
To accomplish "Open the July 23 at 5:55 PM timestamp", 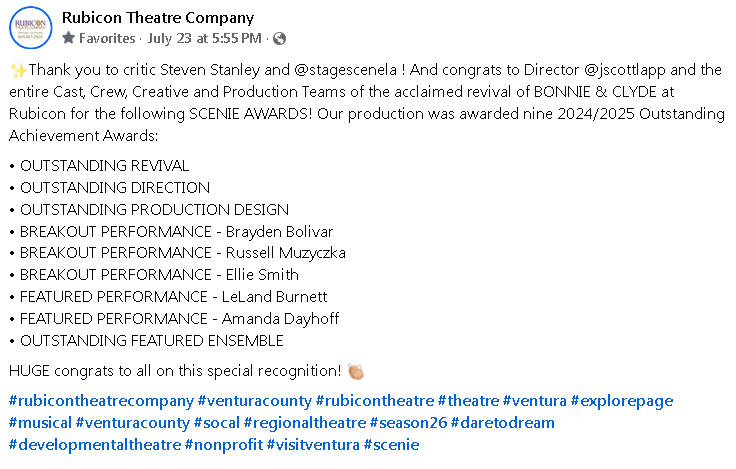I will [x=205, y=38].
